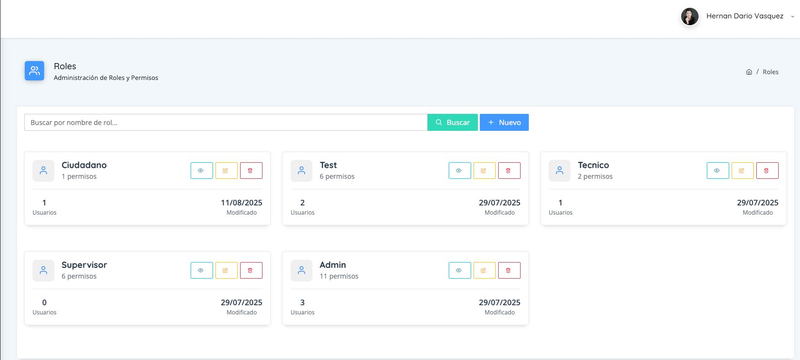This screenshot has width=800, height=360.
Task: Click '6 permisos' under Test
Action: point(337,176)
